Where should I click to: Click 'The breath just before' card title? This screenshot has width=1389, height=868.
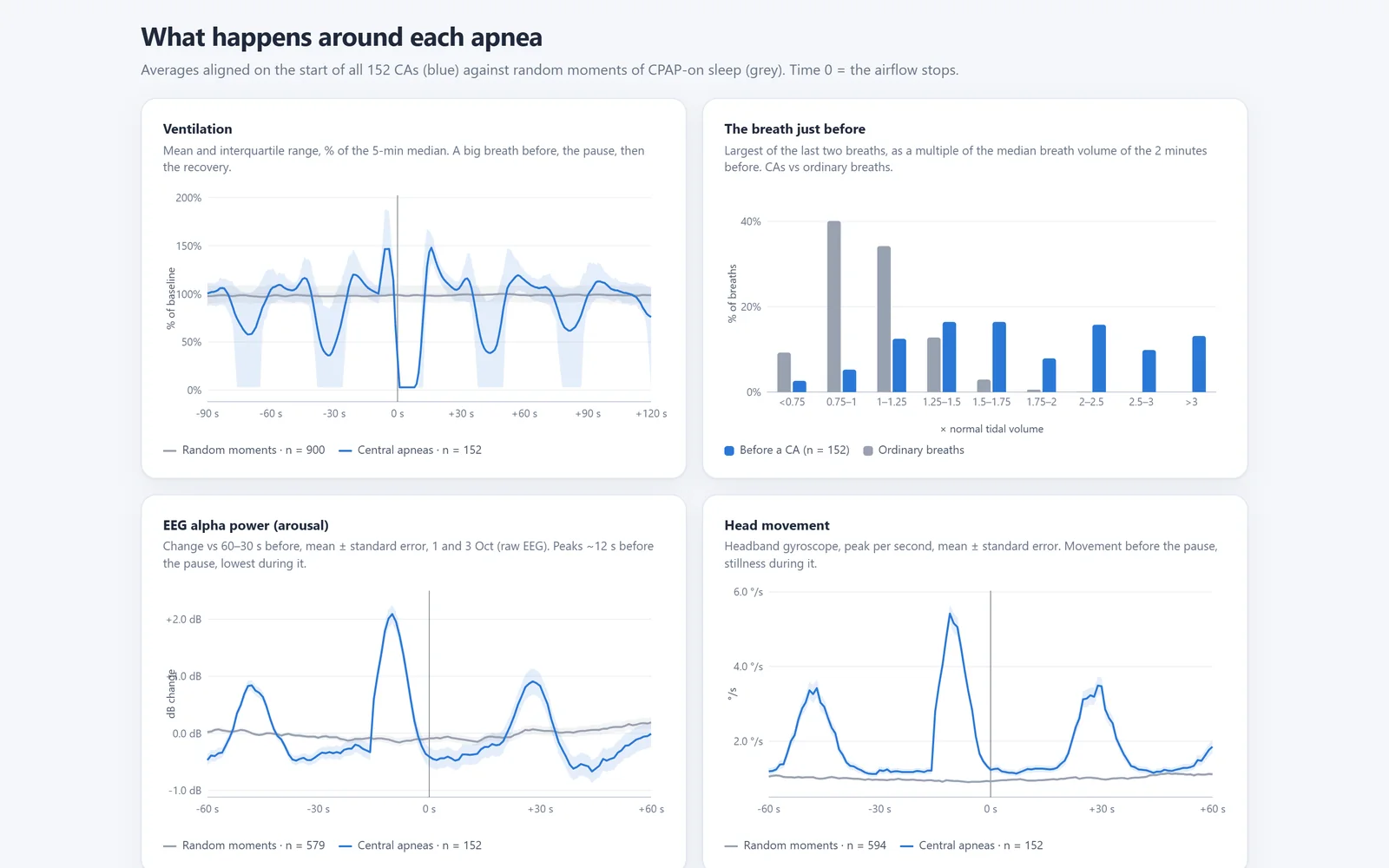coord(794,128)
